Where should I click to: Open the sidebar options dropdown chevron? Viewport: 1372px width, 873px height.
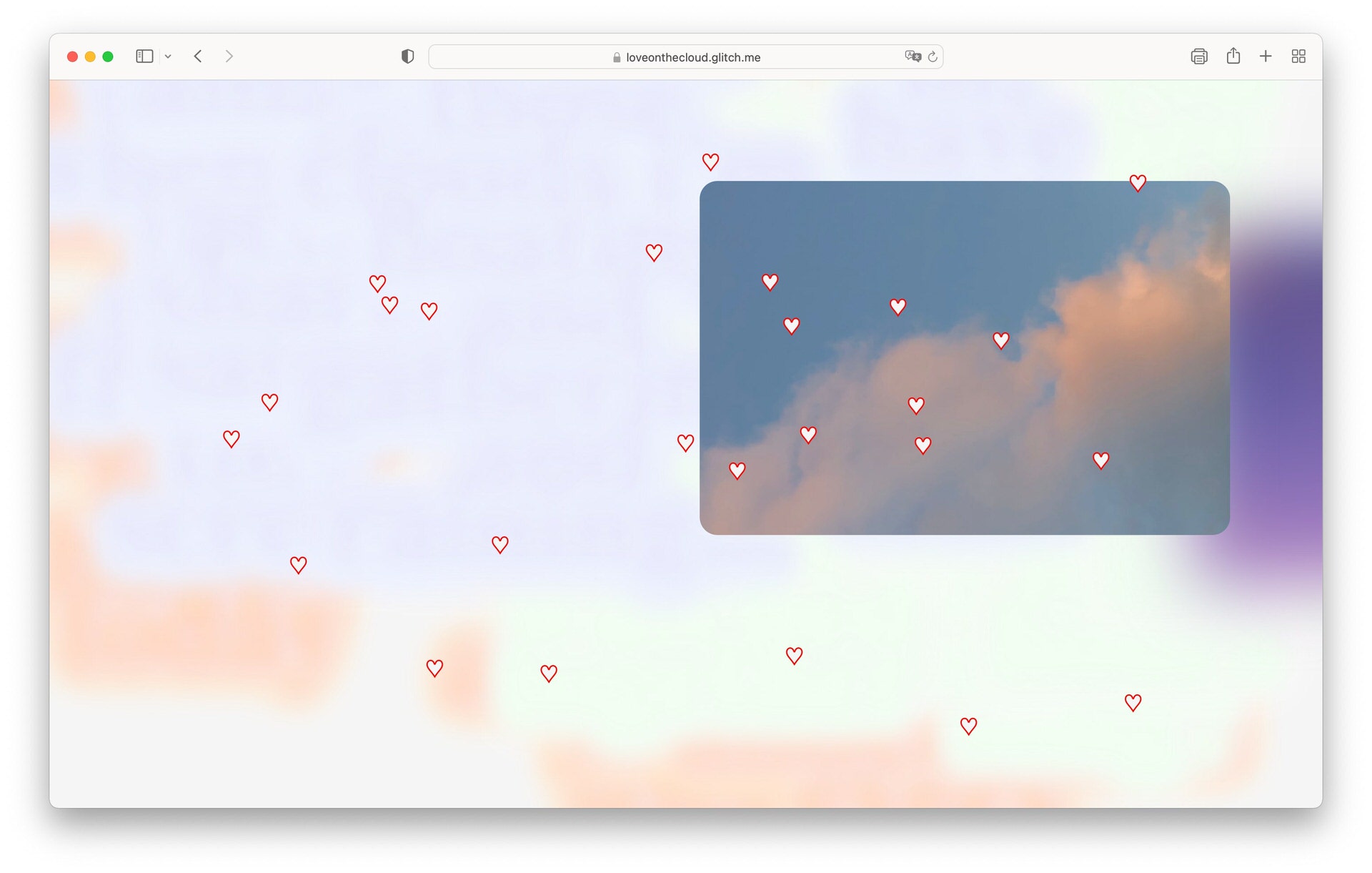pos(168,56)
